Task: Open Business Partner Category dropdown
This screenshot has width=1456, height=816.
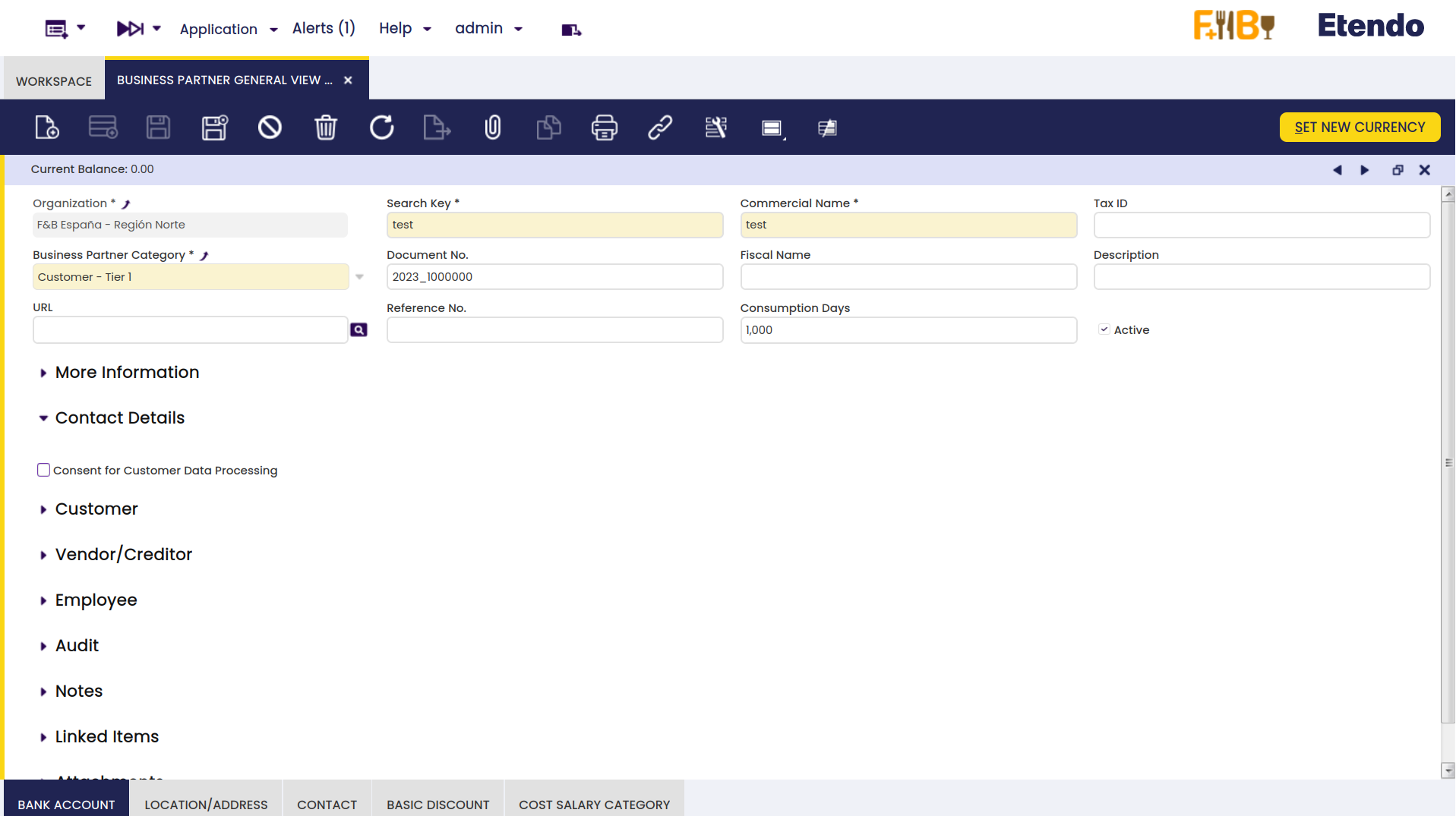Action: [x=360, y=277]
